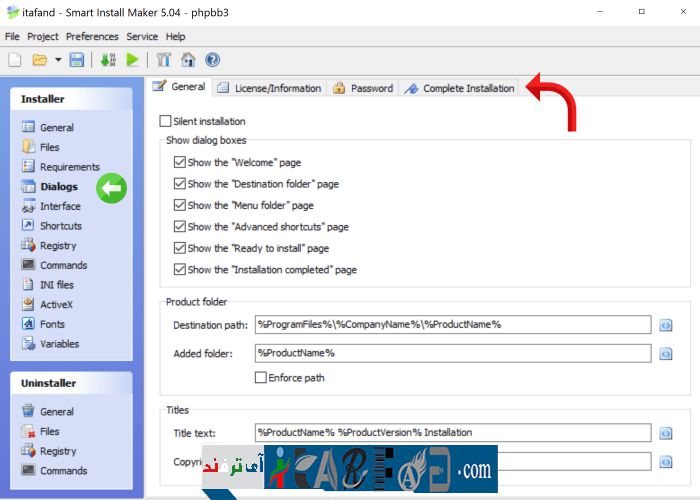Click the Save project floppy icon
The image size is (700, 500).
77,60
